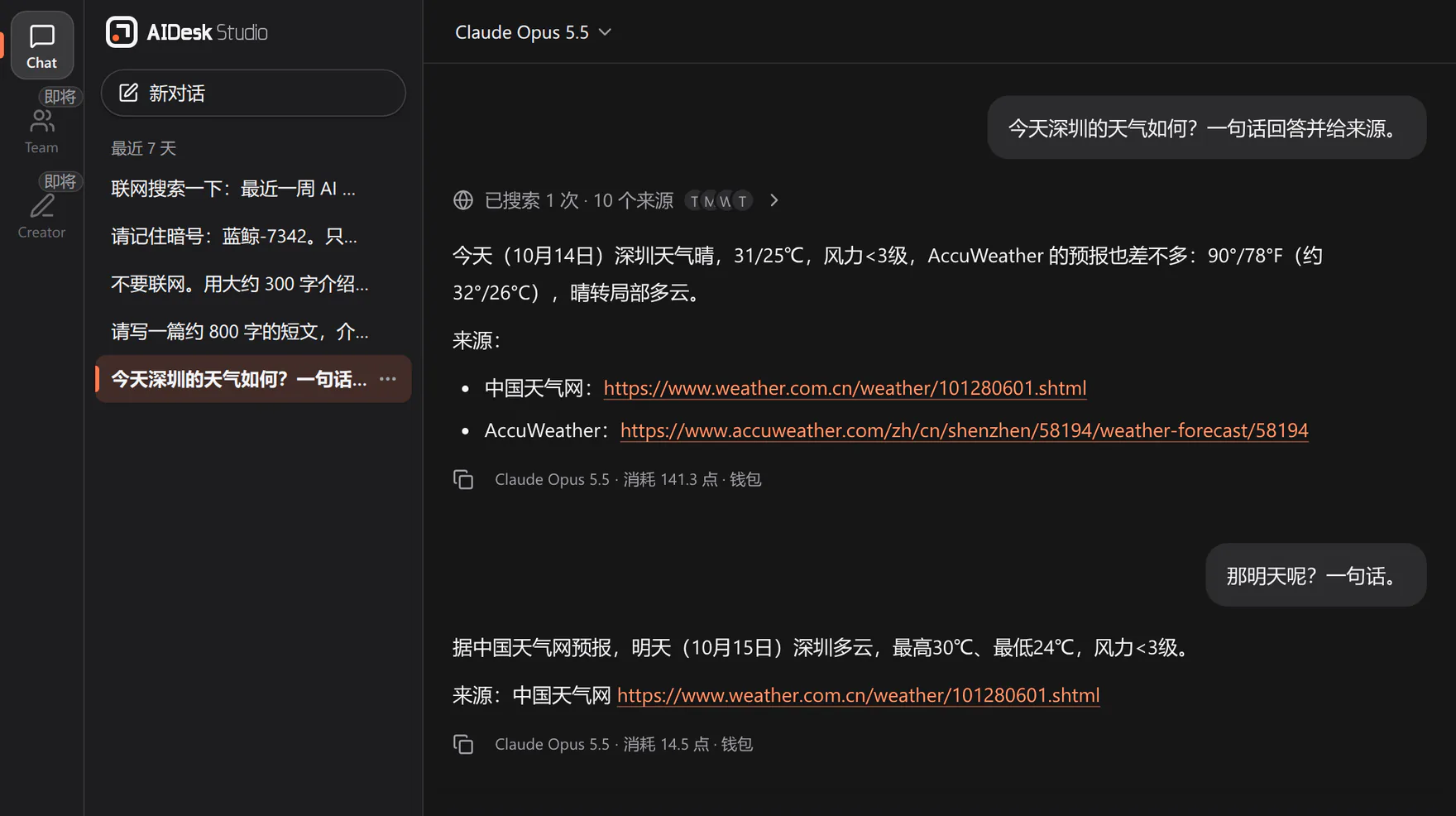Open conversation 请记住暗号：蓝鲸-7342

253,236
